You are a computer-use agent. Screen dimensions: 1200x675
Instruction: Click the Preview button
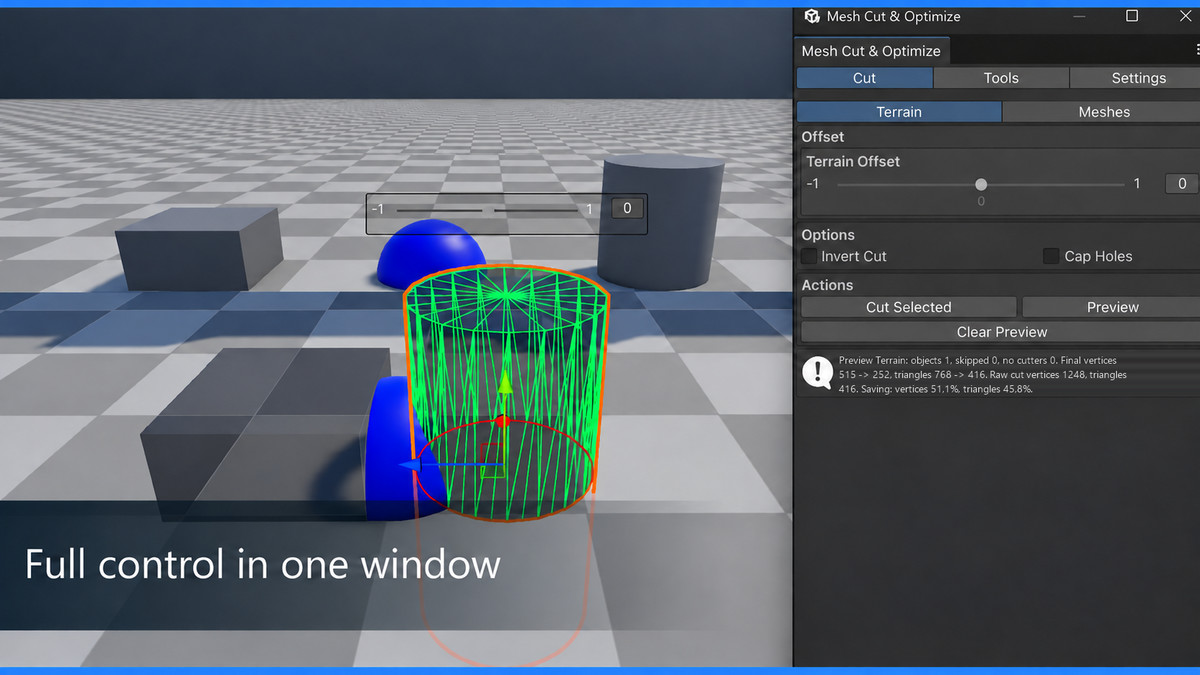tap(1112, 307)
